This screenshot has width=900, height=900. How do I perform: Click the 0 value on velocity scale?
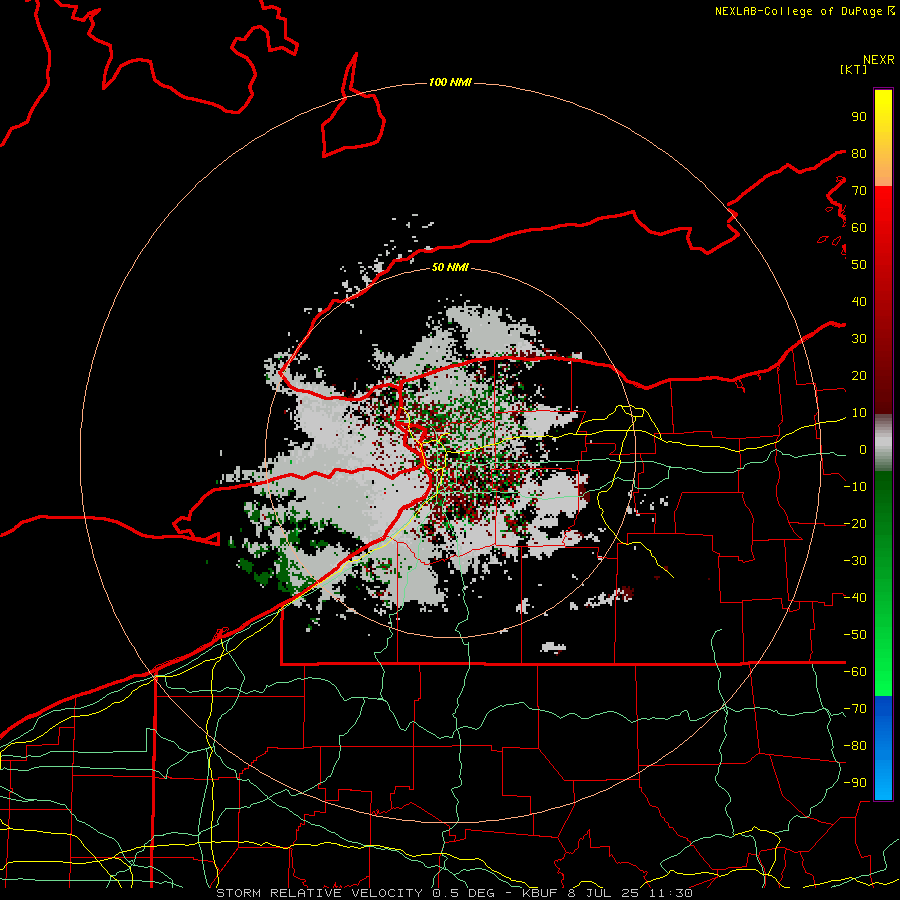[x=863, y=450]
